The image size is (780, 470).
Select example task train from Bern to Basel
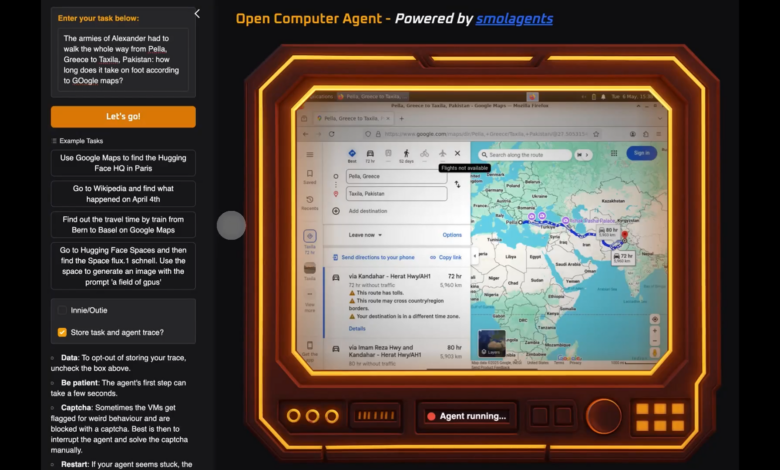123,224
